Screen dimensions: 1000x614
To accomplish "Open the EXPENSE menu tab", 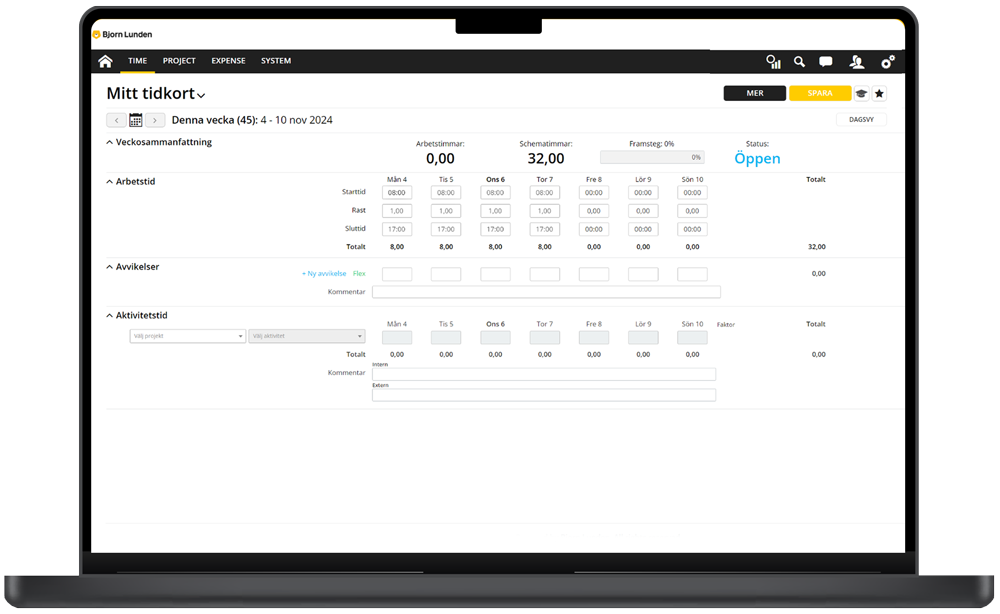I will [228, 61].
